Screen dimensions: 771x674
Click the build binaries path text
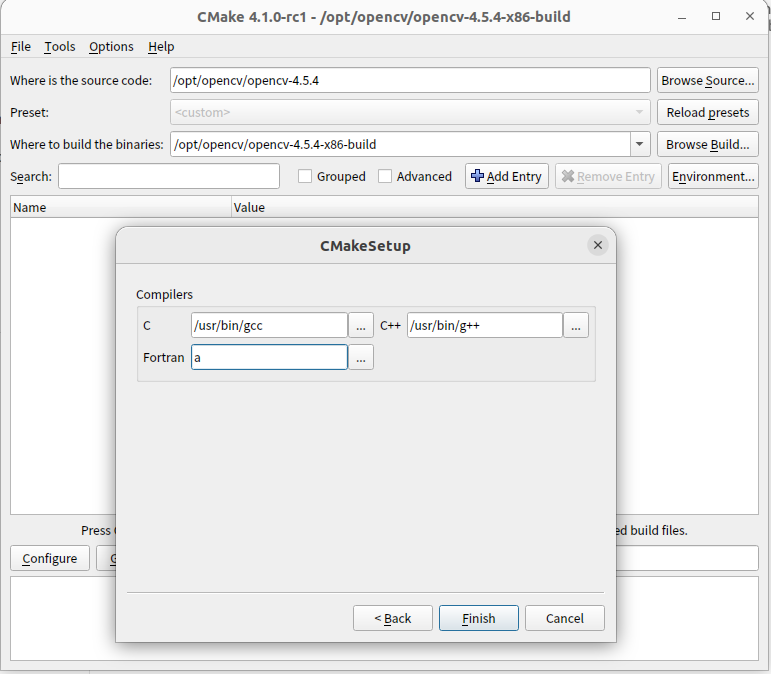click(x=275, y=144)
